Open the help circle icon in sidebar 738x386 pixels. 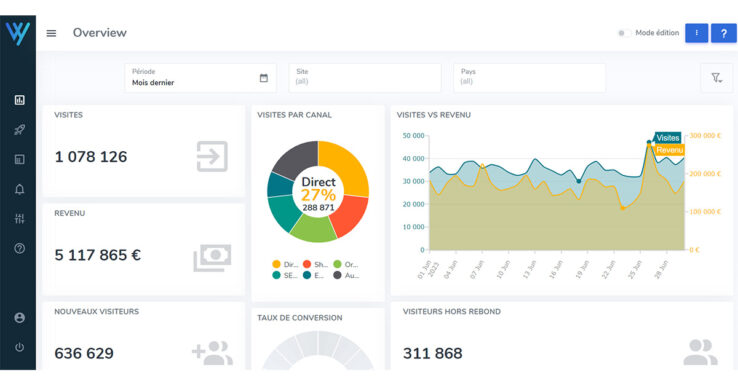pyautogui.click(x=19, y=248)
